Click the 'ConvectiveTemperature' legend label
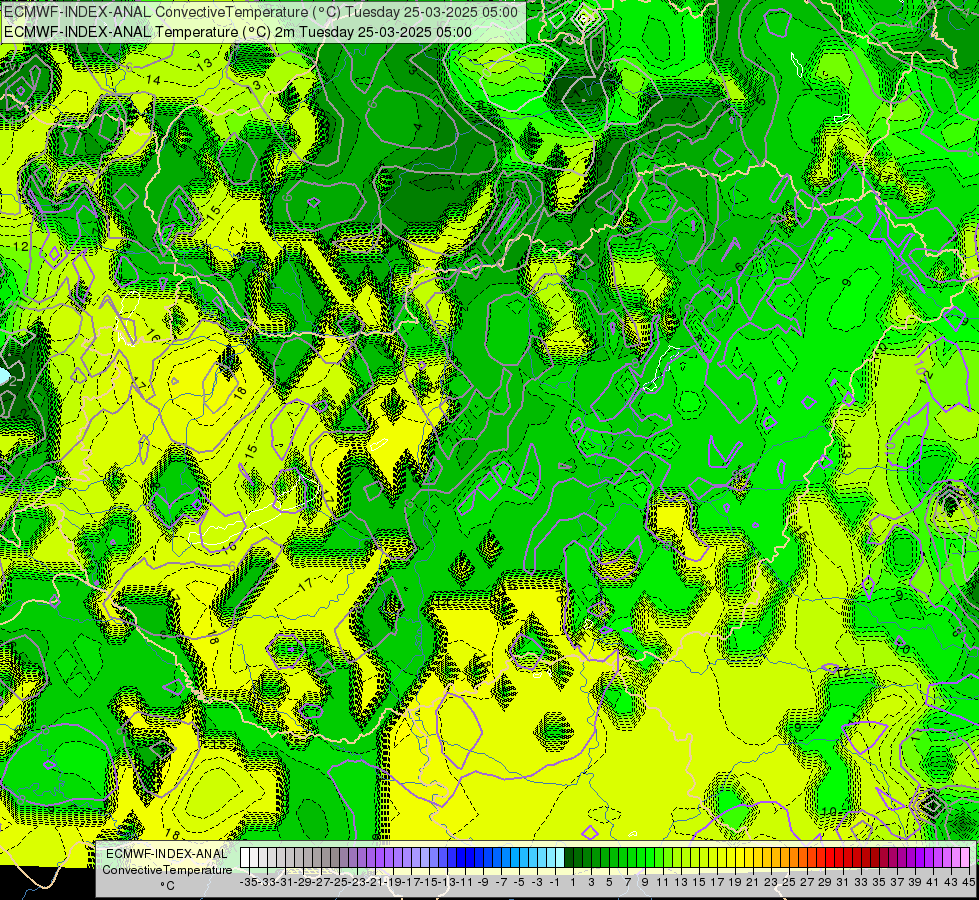 click(167, 869)
